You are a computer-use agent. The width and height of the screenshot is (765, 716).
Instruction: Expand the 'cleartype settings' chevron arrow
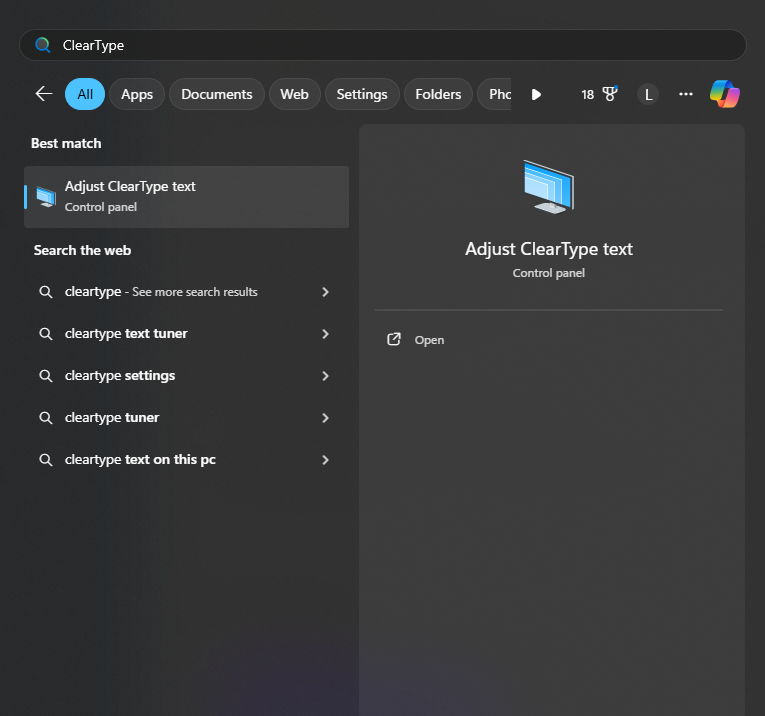(325, 376)
